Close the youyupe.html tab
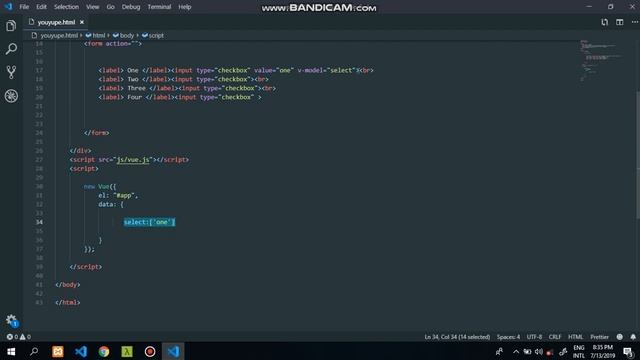 (x=82, y=22)
